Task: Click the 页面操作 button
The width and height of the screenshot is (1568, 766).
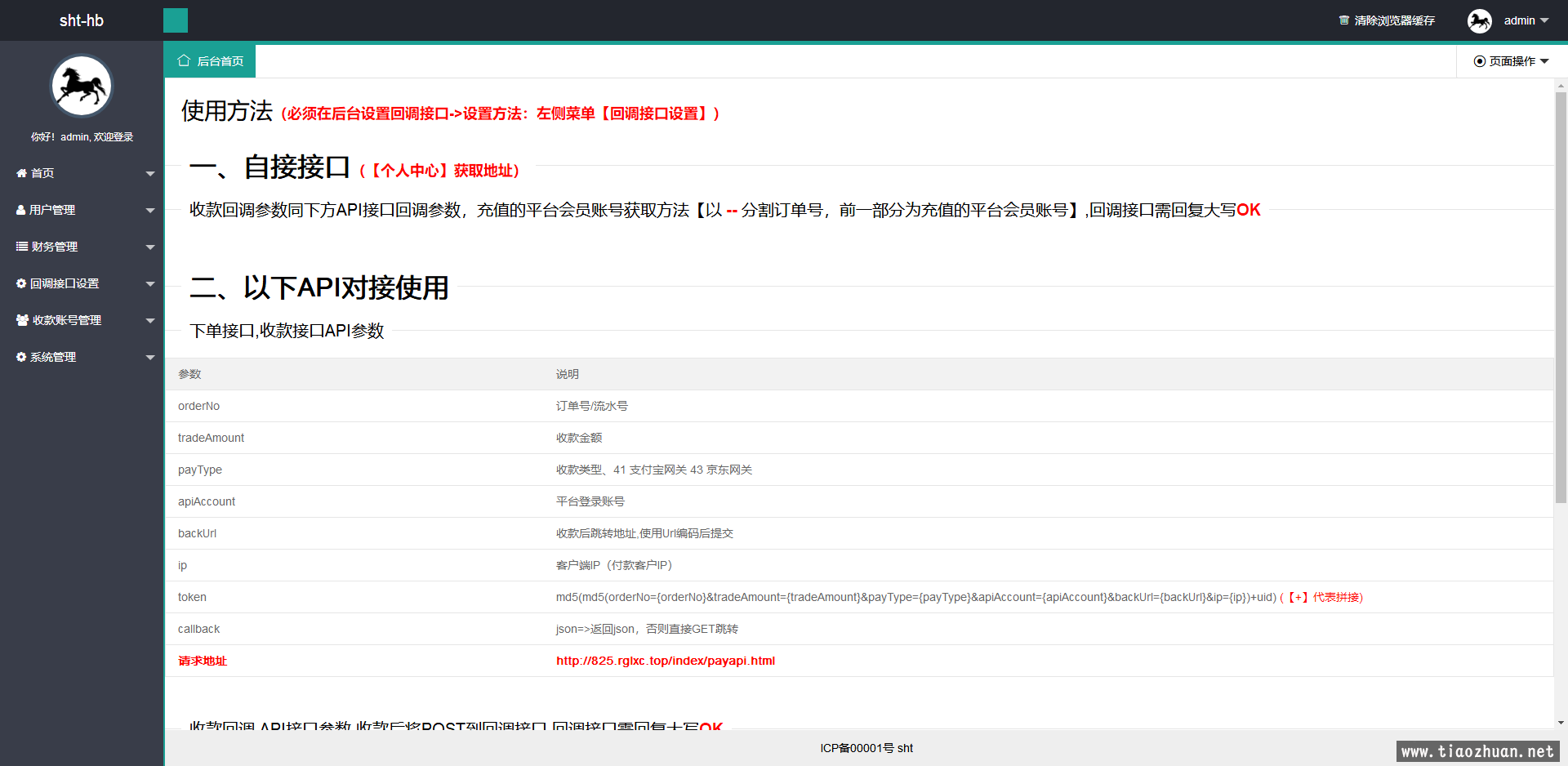Action: (1512, 61)
